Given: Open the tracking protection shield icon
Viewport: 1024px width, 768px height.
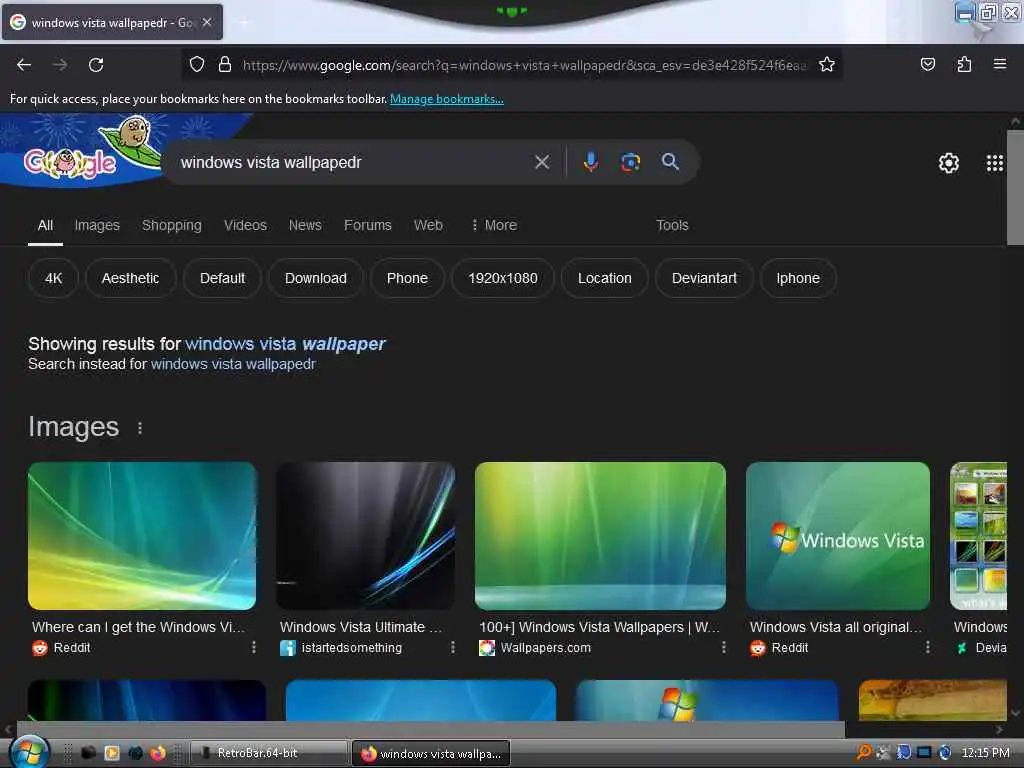Looking at the screenshot, I should click(x=197, y=64).
